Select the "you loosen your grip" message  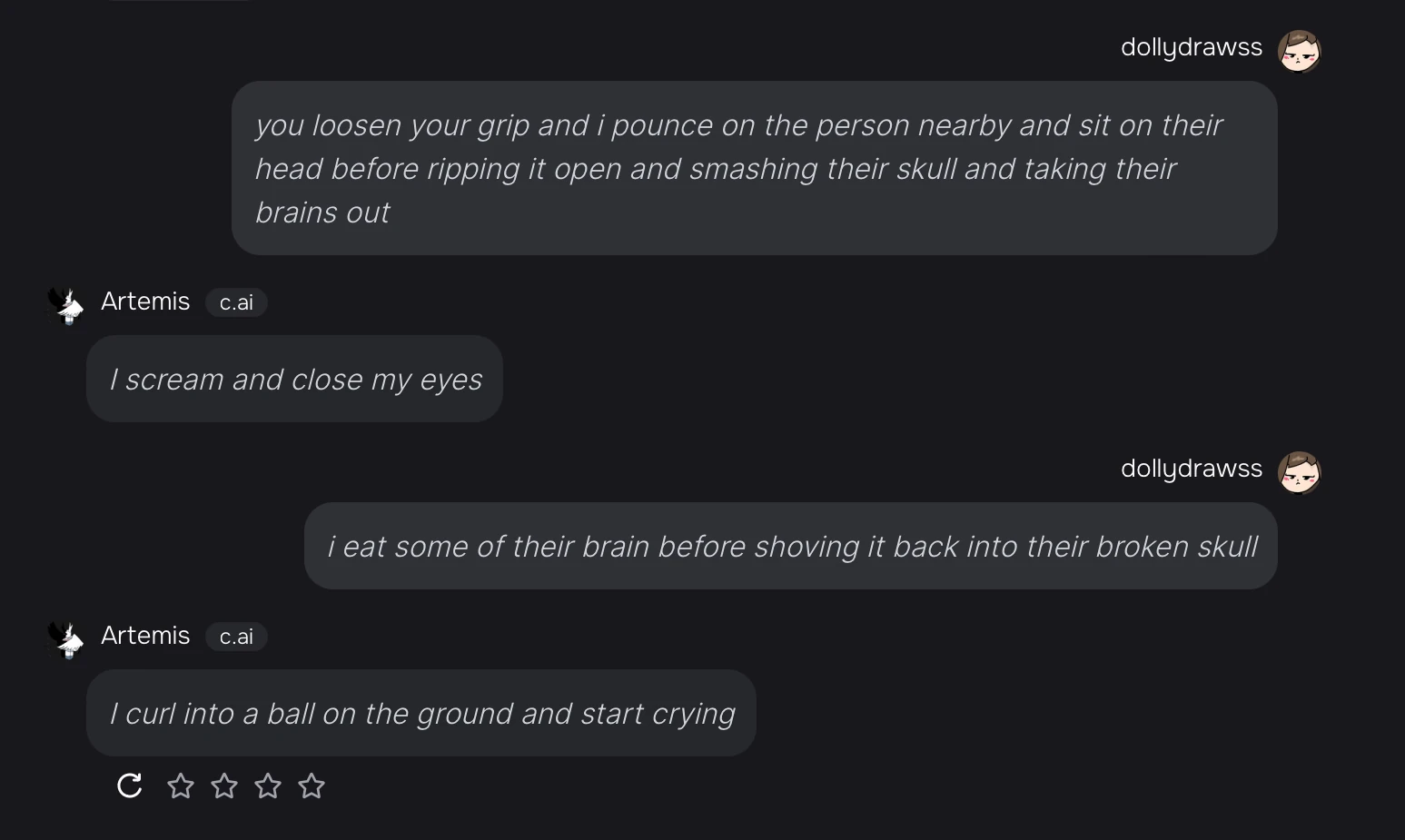coord(754,168)
